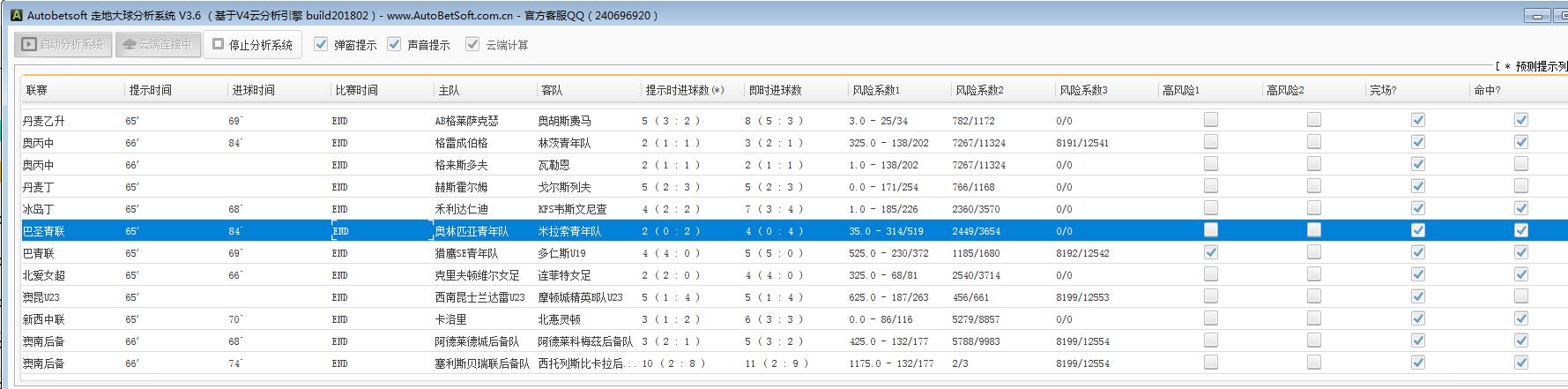Sort by 风险系数1 column header
The width and height of the screenshot is (1568, 389).
[x=875, y=90]
